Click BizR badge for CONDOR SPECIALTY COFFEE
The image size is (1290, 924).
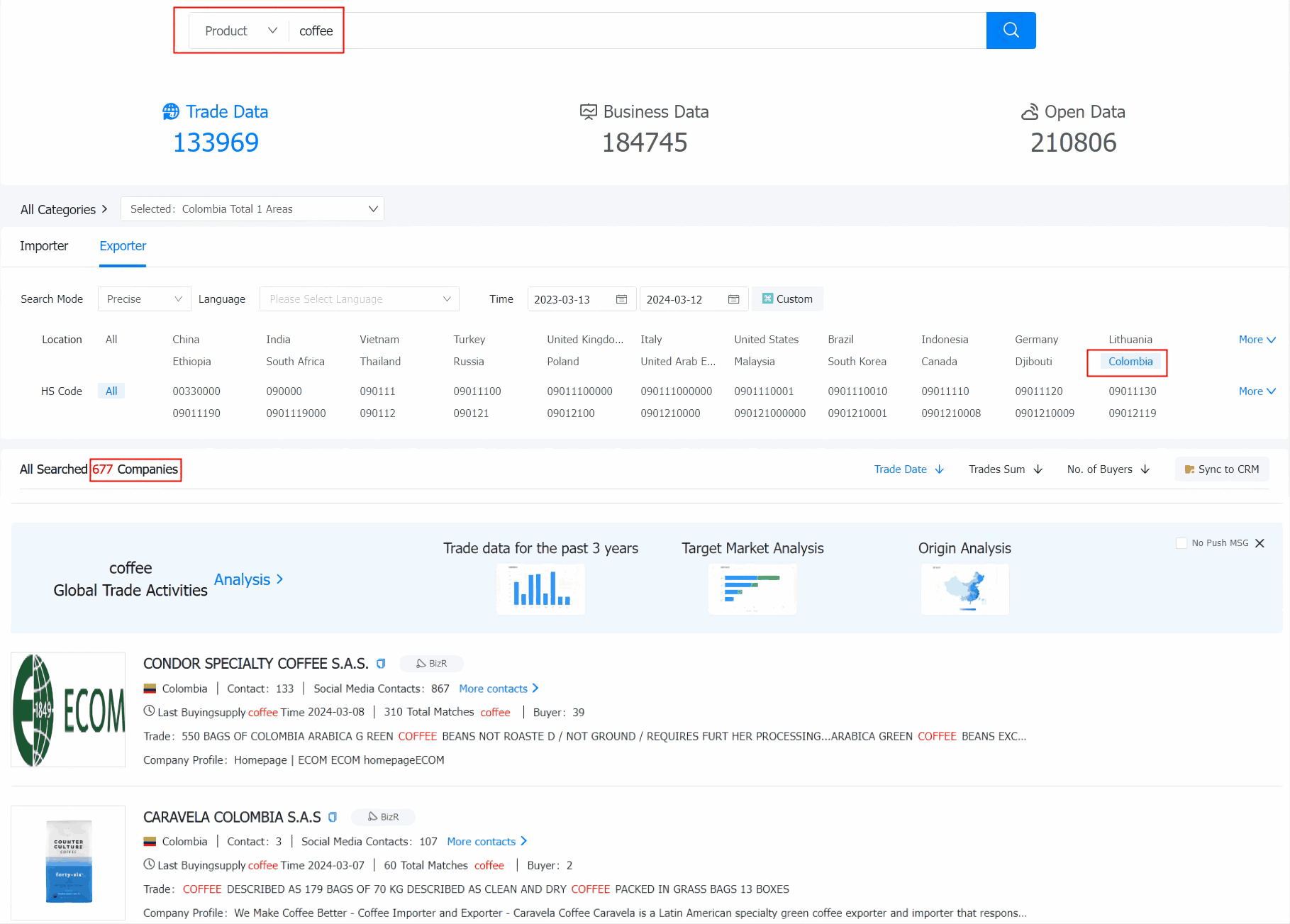pos(431,664)
